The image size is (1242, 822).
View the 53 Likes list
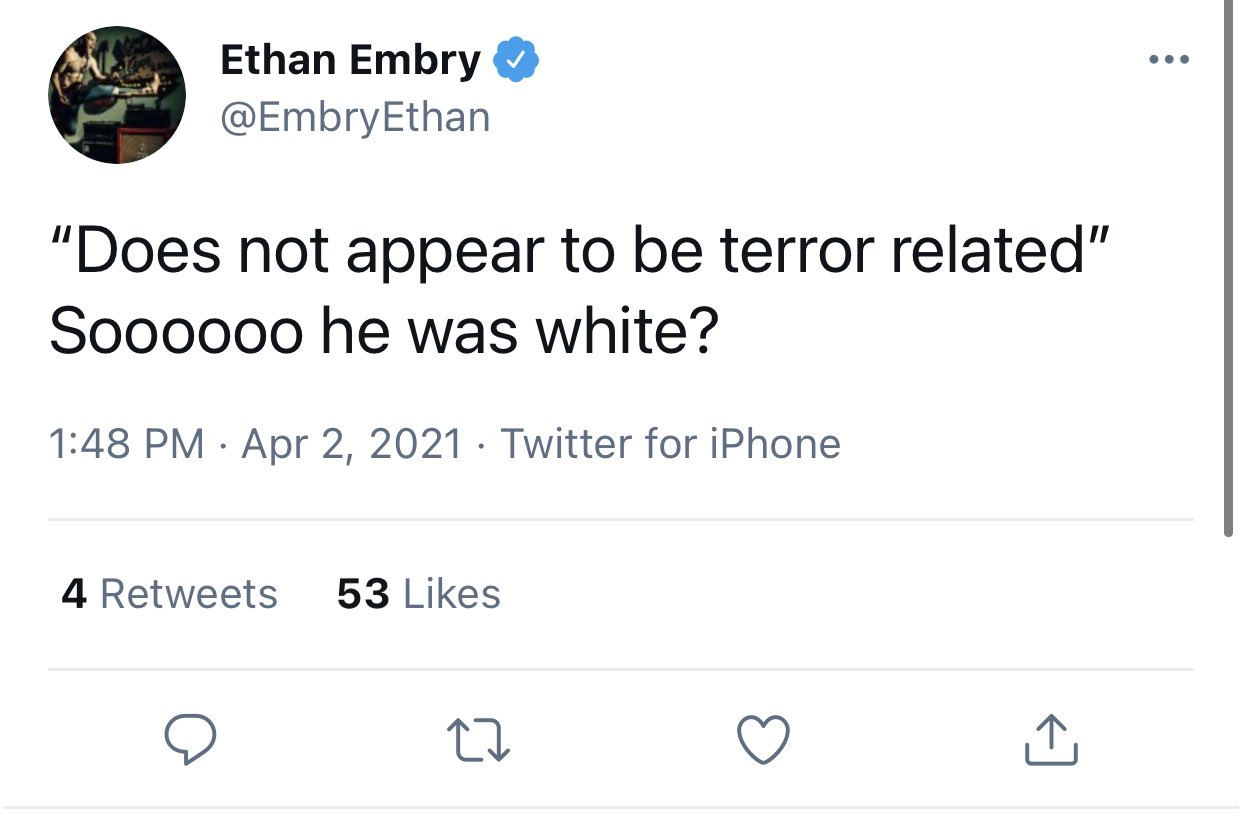(x=418, y=594)
